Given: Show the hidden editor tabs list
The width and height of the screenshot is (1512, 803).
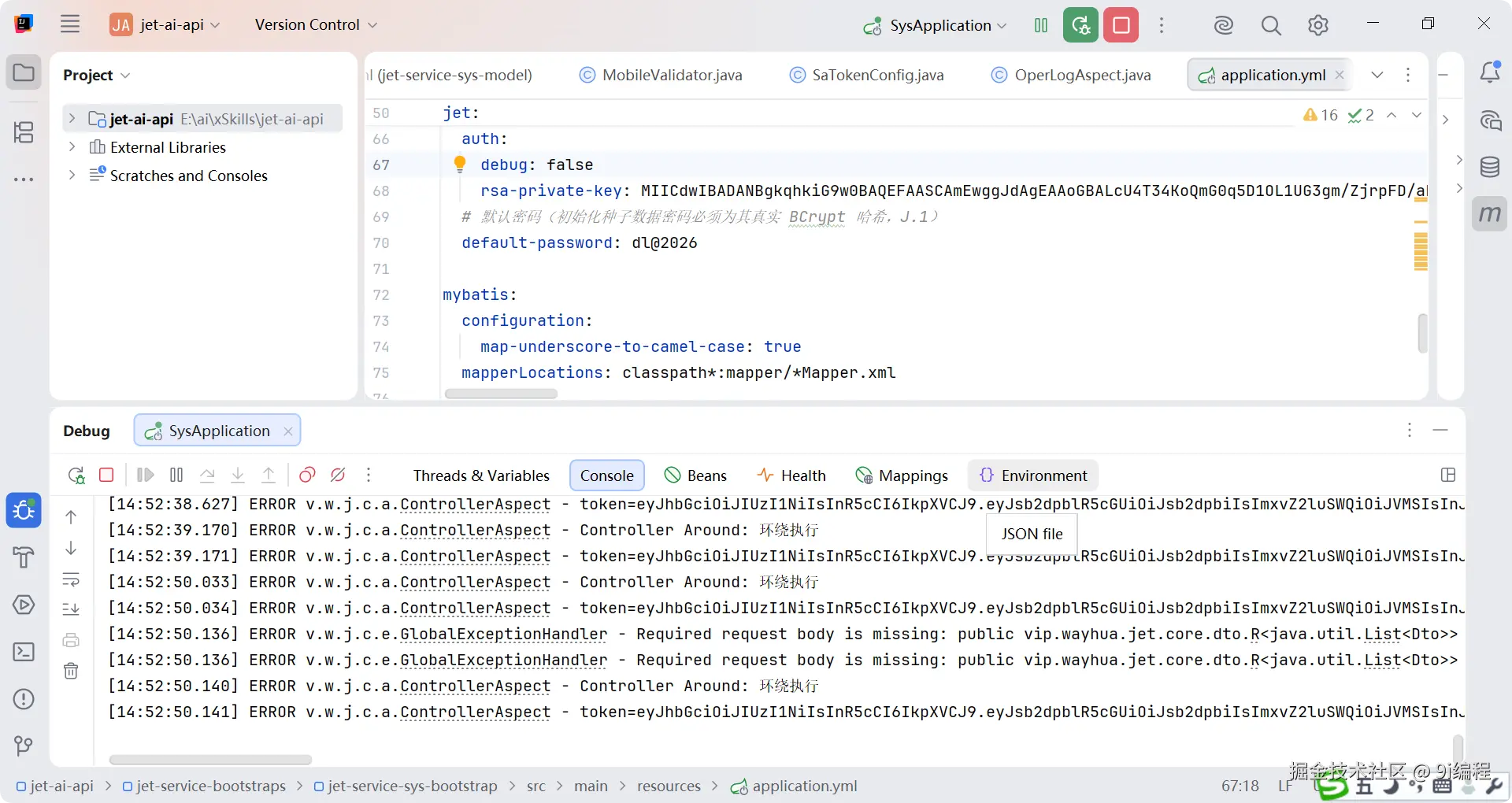Looking at the screenshot, I should 1377,75.
